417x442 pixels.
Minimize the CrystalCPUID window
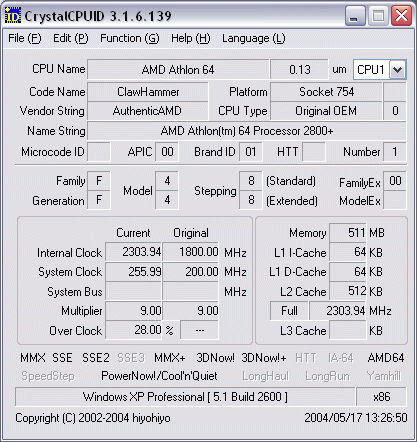[354, 16]
